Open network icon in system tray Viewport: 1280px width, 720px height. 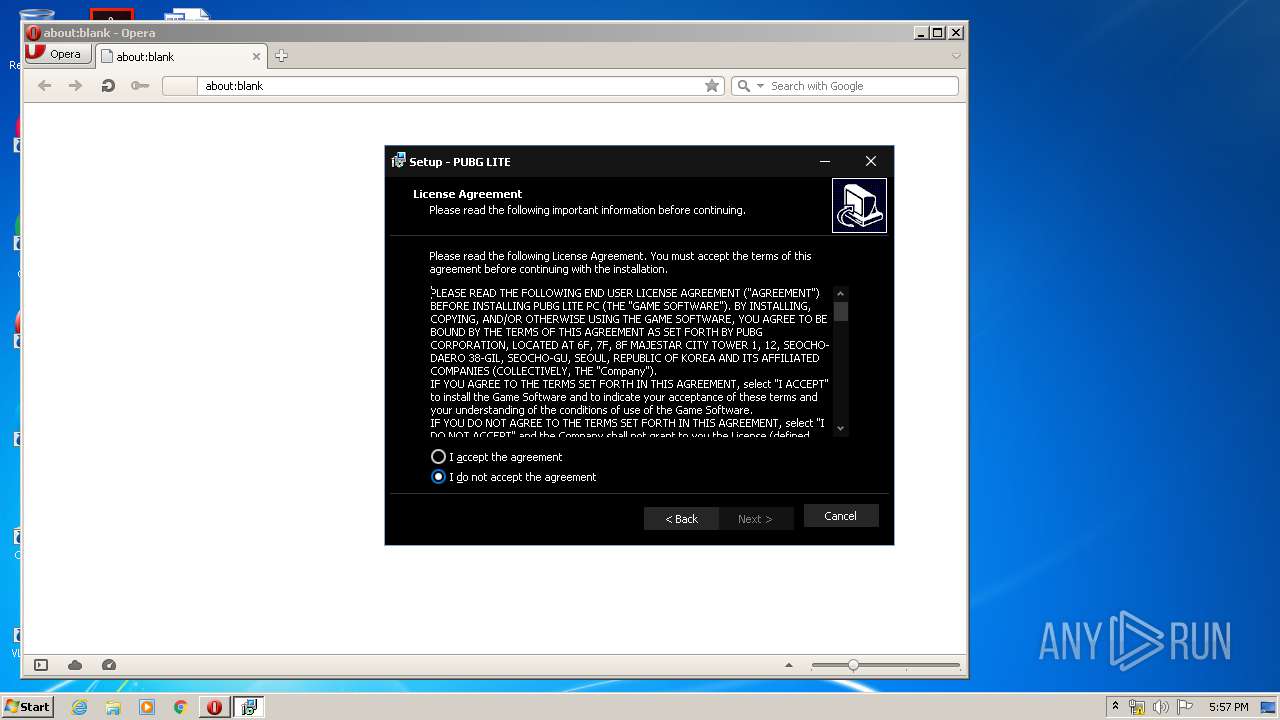tap(1137, 707)
